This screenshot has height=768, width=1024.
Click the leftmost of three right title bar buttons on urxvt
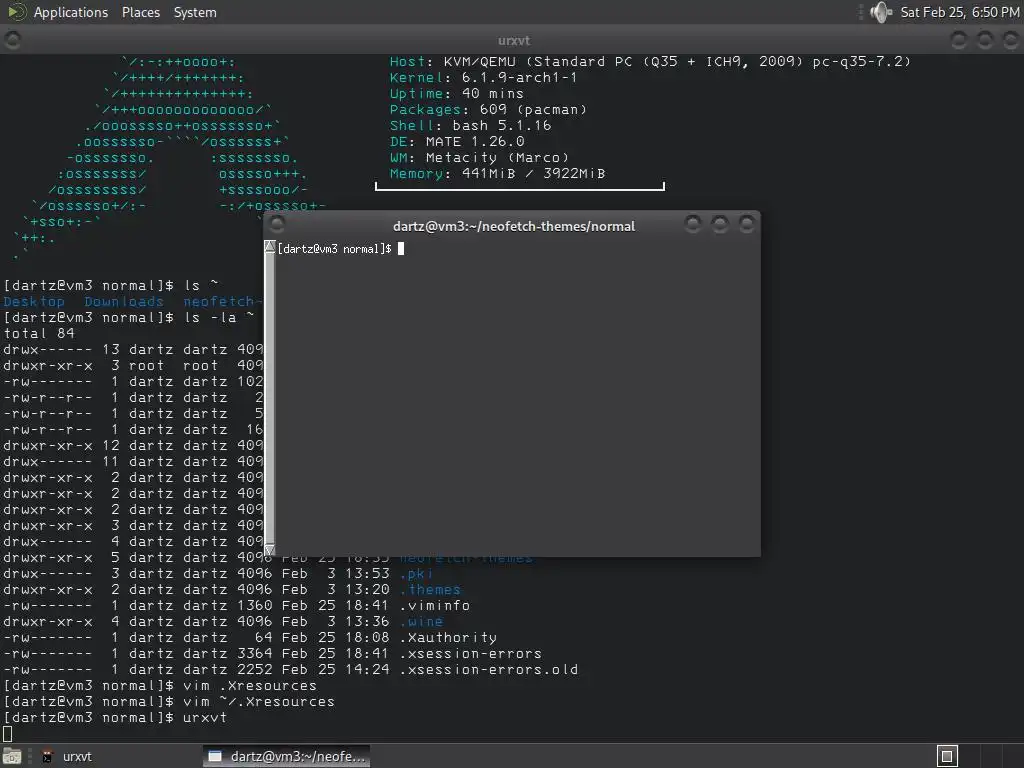(x=959, y=40)
